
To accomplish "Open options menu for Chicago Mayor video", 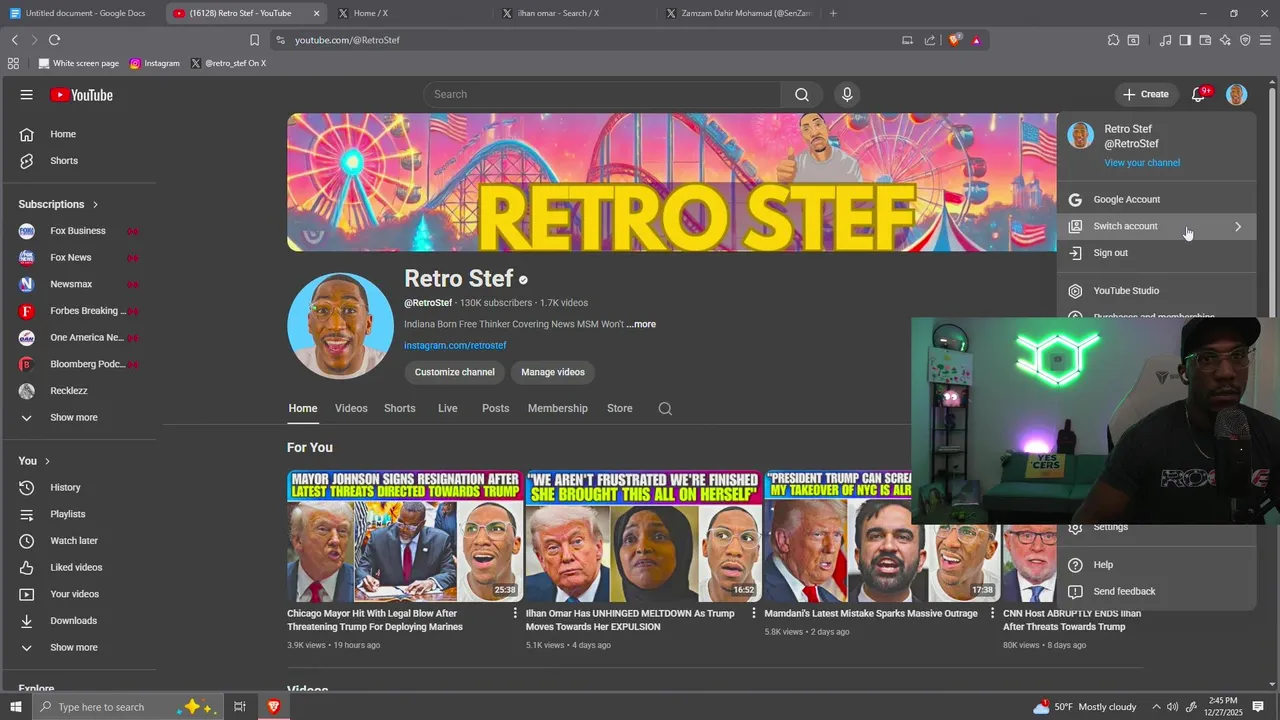I will click(x=515, y=613).
